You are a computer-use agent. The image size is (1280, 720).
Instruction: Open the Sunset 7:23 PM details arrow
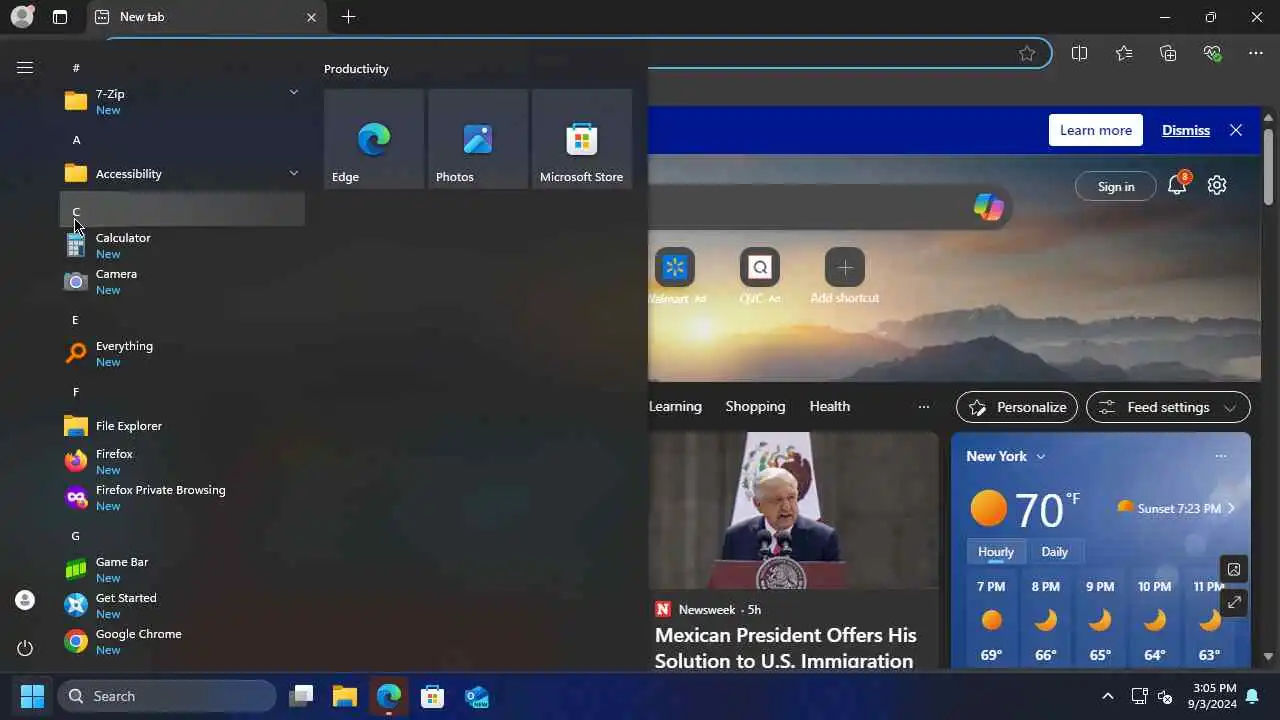(1230, 508)
